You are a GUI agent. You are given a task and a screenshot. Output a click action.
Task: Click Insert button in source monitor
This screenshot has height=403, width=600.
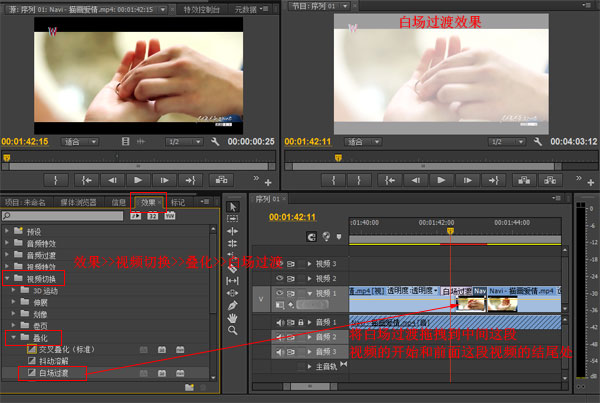point(221,180)
